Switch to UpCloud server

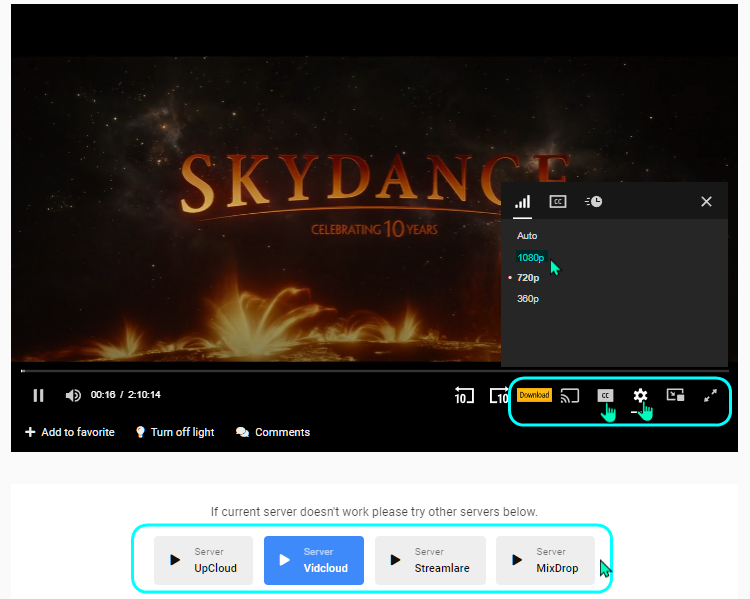[x=203, y=560]
